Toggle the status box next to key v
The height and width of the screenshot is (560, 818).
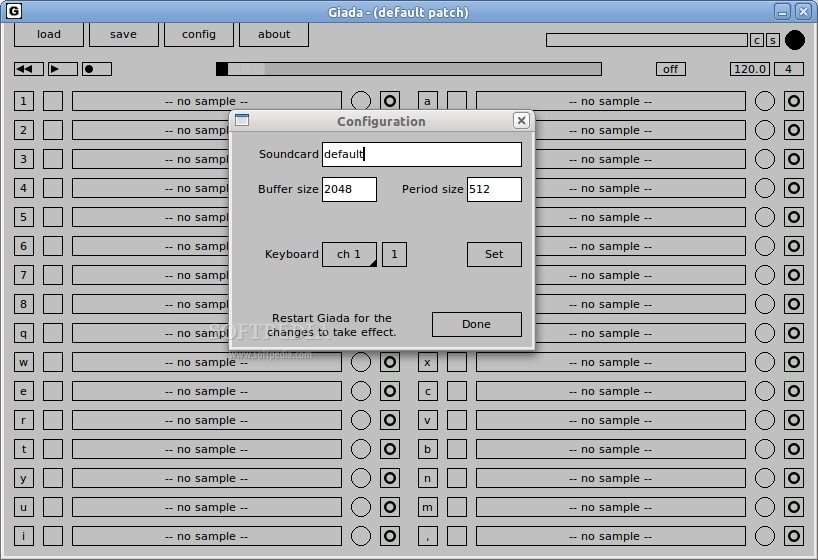pos(457,420)
